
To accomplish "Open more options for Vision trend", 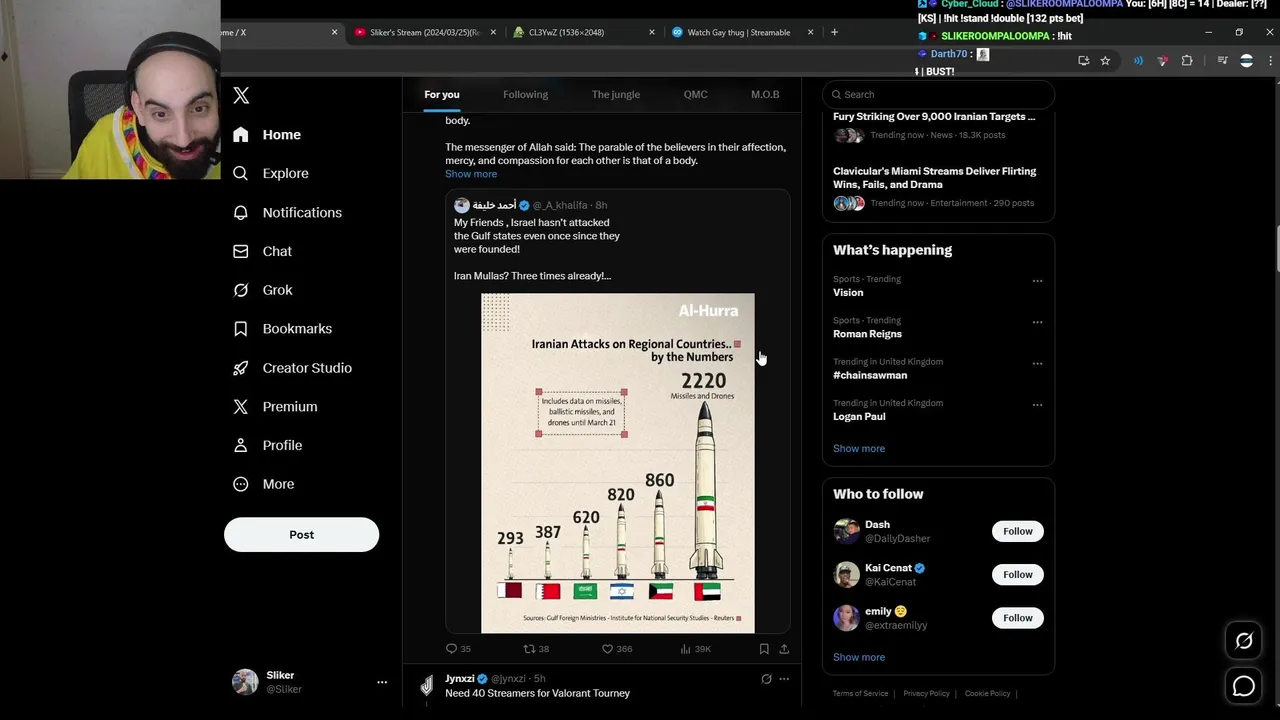I will [x=1037, y=281].
